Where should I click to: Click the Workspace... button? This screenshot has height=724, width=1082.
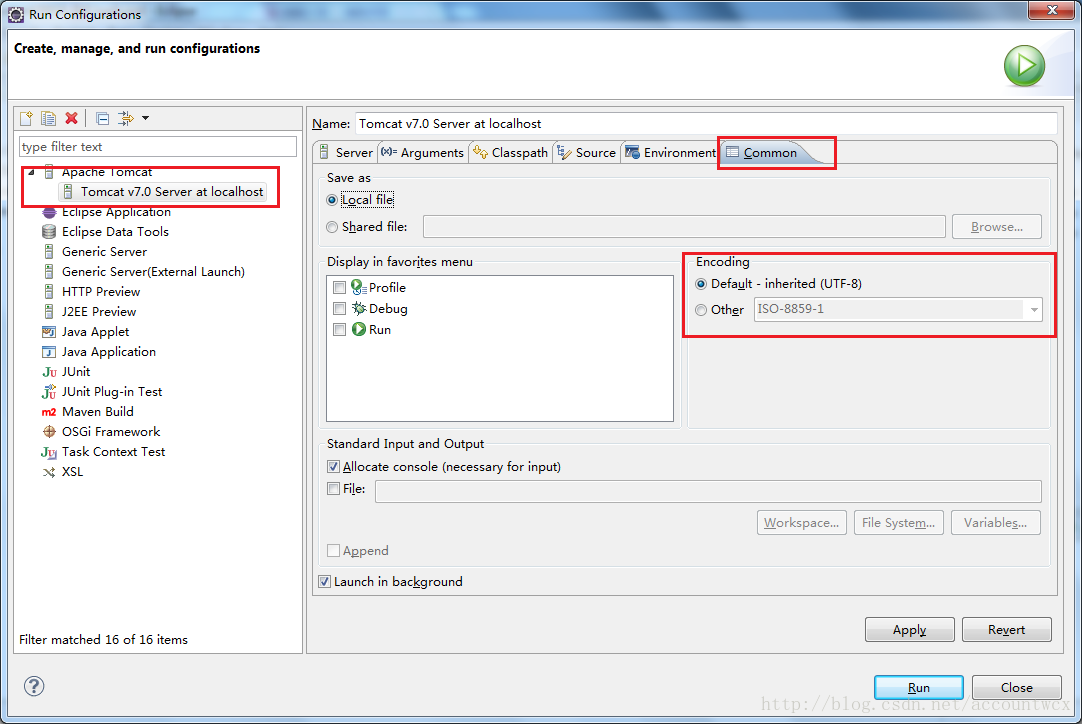(x=801, y=523)
